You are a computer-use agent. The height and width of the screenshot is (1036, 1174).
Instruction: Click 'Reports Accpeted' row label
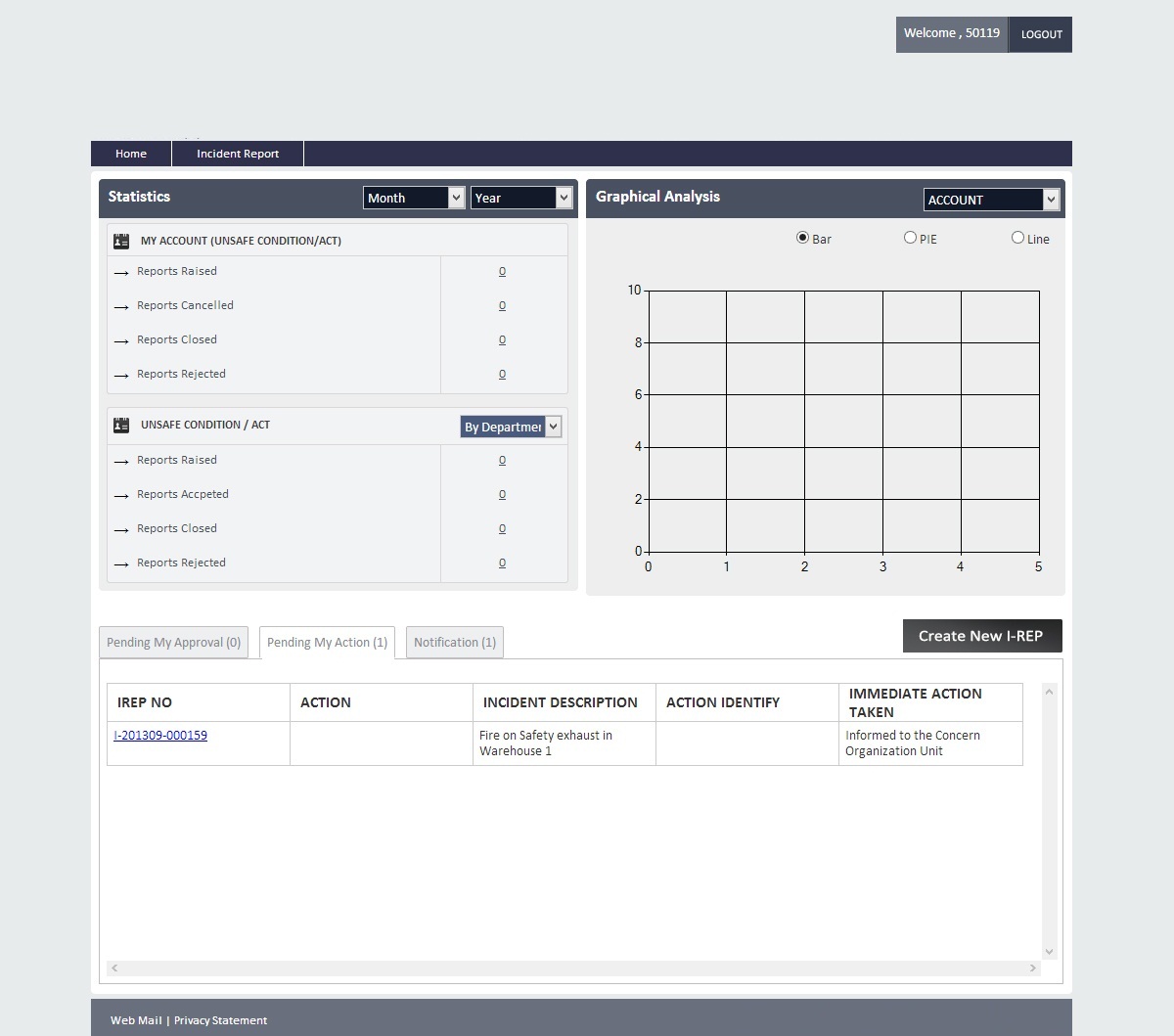[183, 494]
